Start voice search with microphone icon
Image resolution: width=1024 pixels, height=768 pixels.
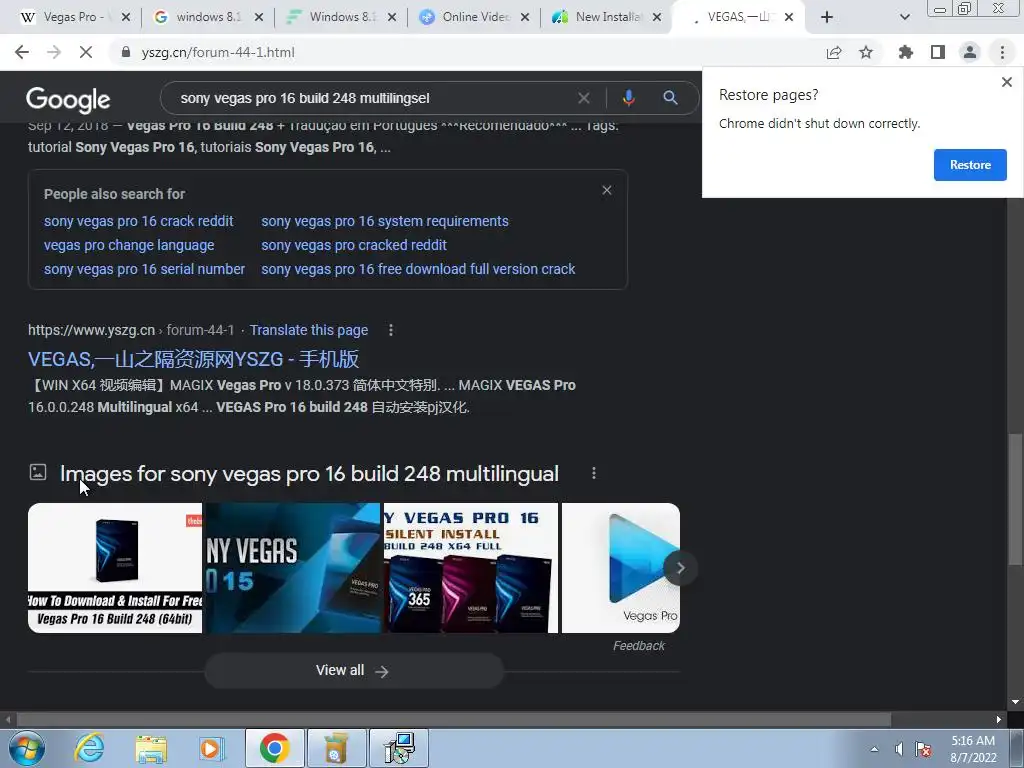[628, 98]
